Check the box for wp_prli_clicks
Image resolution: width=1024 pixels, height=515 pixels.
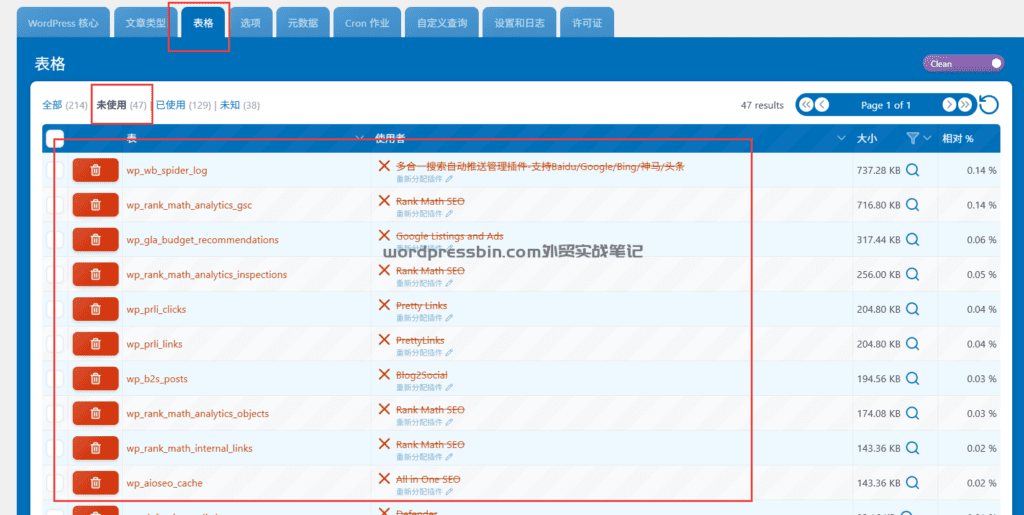click(56, 309)
